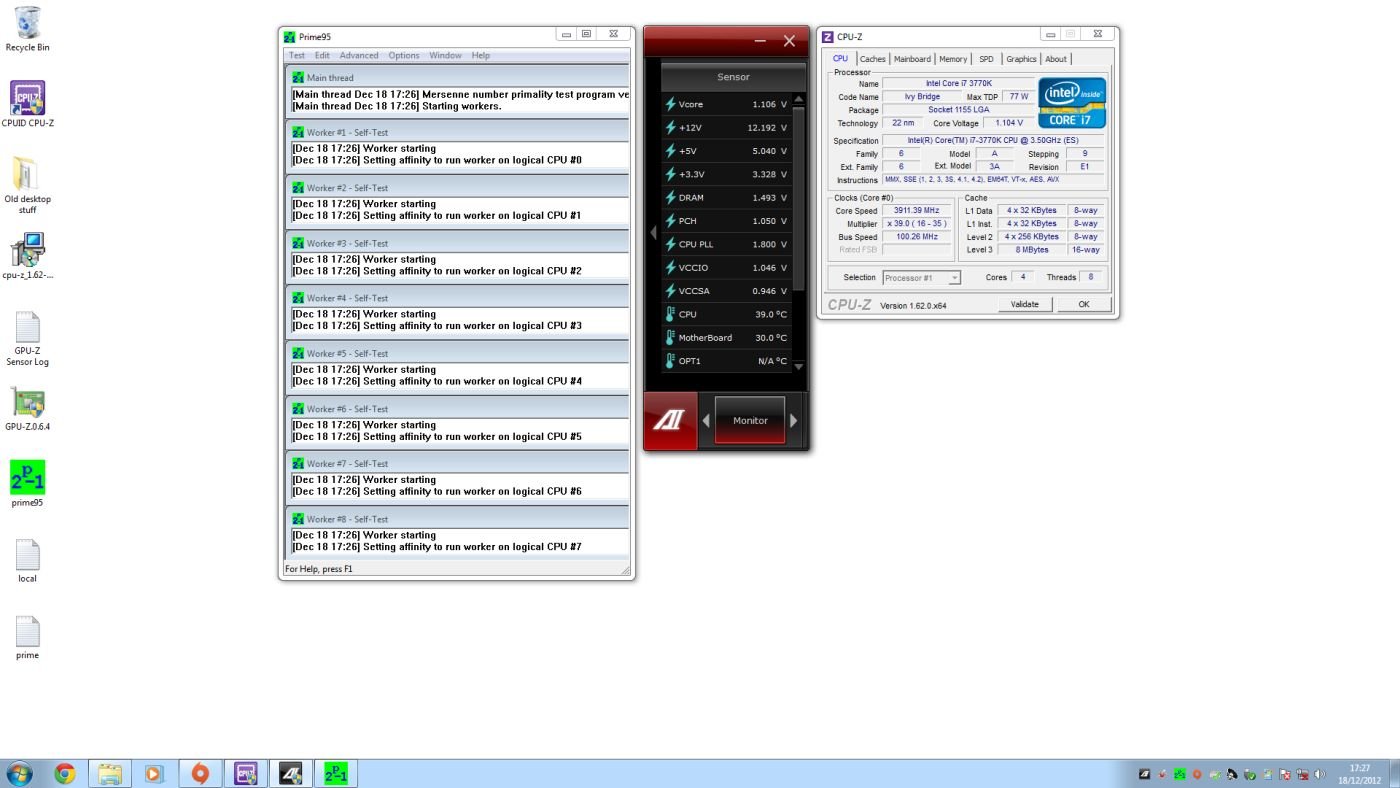Click the taskbar clock showing 17:27
The width and height of the screenshot is (1400, 788).
pyautogui.click(x=1360, y=774)
